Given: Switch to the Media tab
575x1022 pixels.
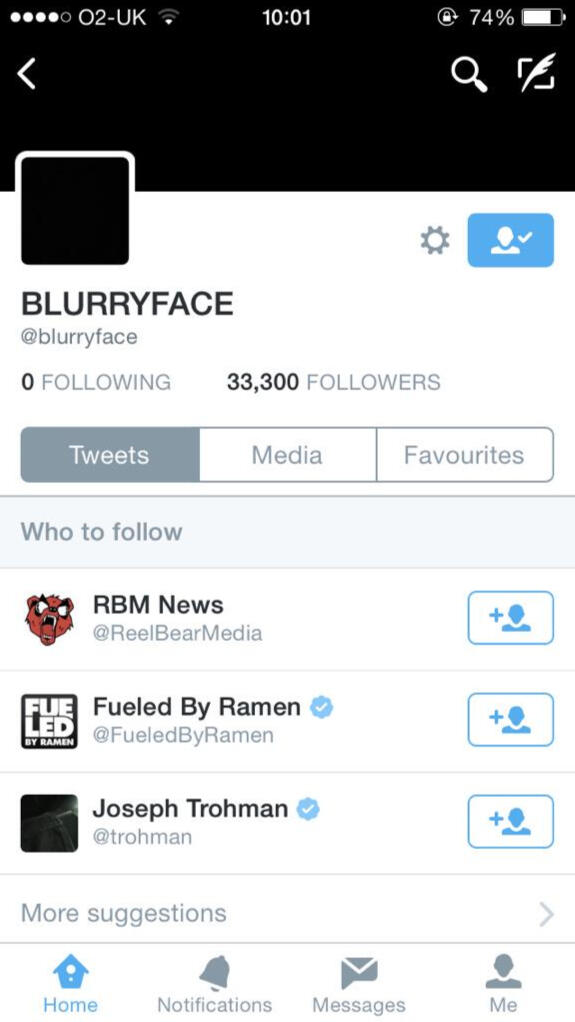Looking at the screenshot, I should [288, 454].
